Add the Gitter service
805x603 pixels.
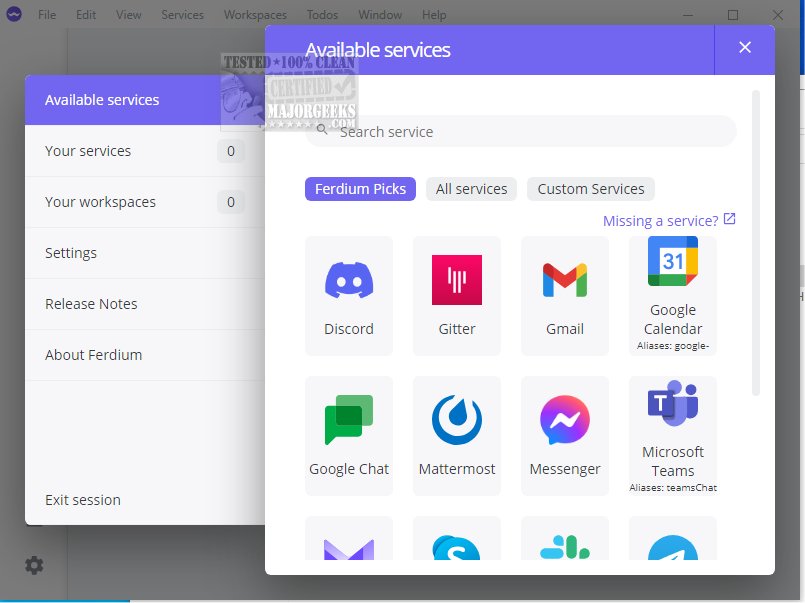tap(457, 296)
